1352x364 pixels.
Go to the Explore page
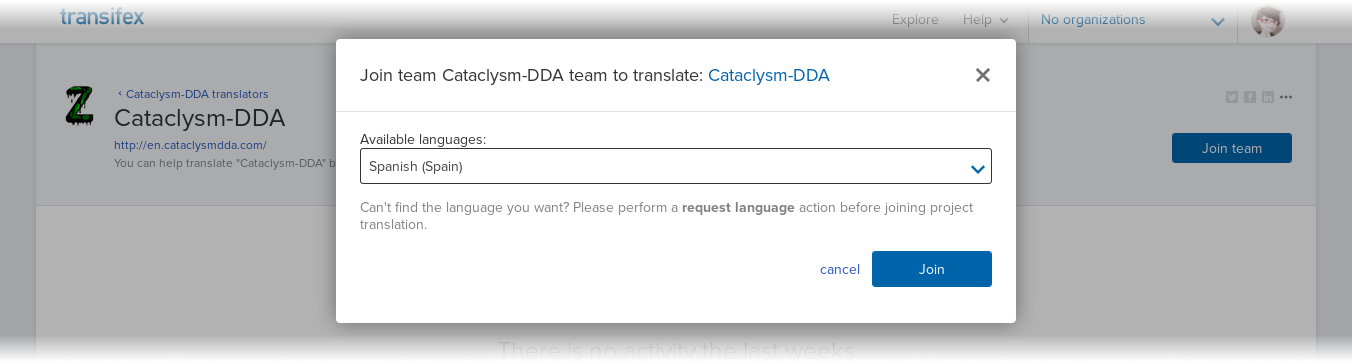[915, 20]
